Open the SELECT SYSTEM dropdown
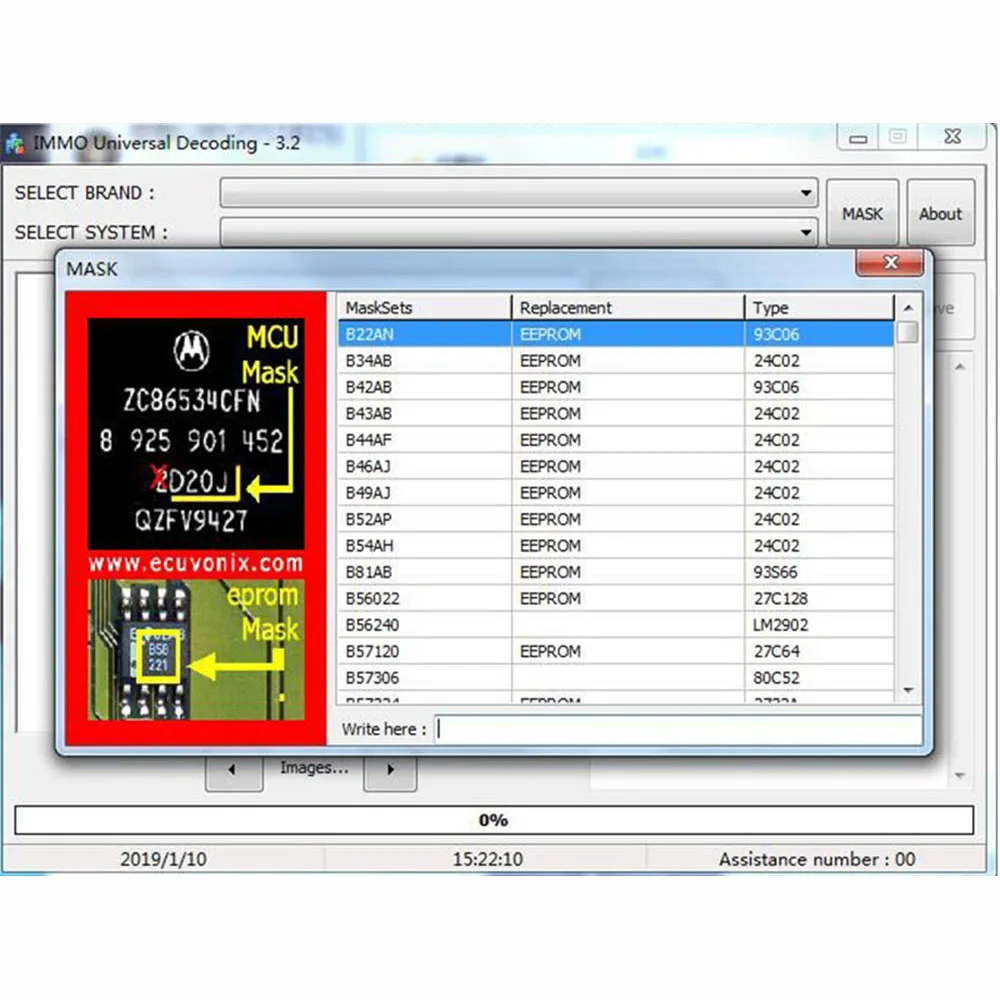The width and height of the screenshot is (1000, 1000). [806, 232]
